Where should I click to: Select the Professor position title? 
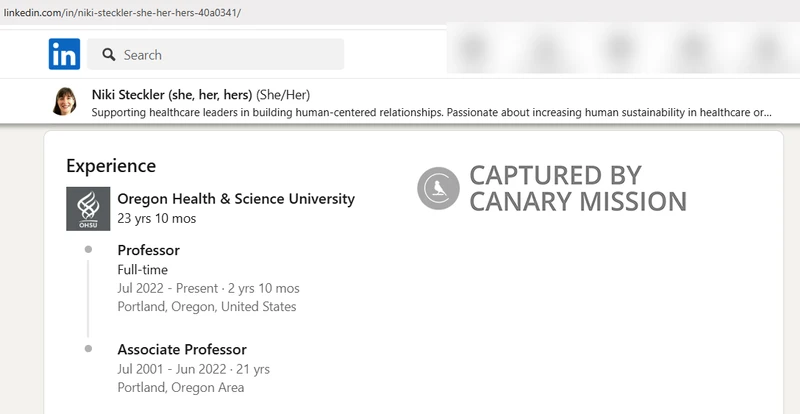(148, 250)
